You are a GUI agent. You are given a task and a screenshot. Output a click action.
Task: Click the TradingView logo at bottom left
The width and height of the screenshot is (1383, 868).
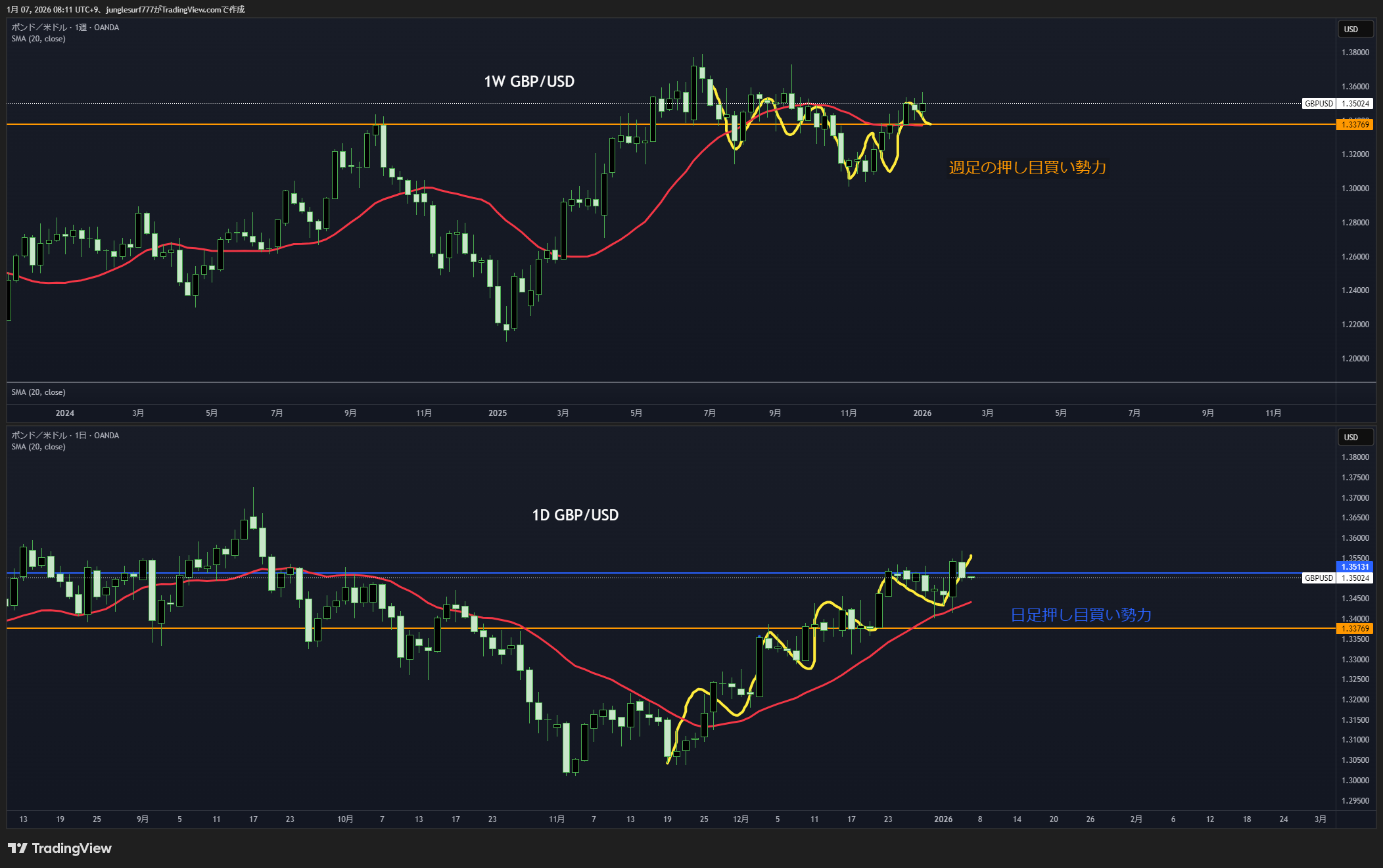[59, 848]
